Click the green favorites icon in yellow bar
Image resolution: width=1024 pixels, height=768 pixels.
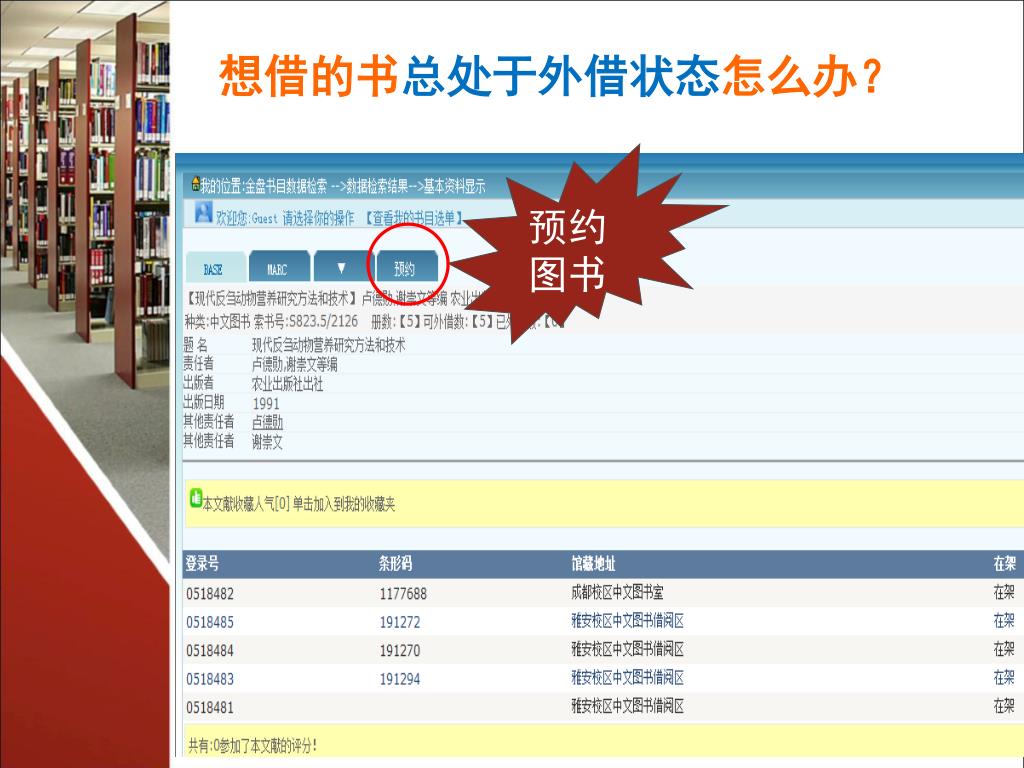point(195,498)
